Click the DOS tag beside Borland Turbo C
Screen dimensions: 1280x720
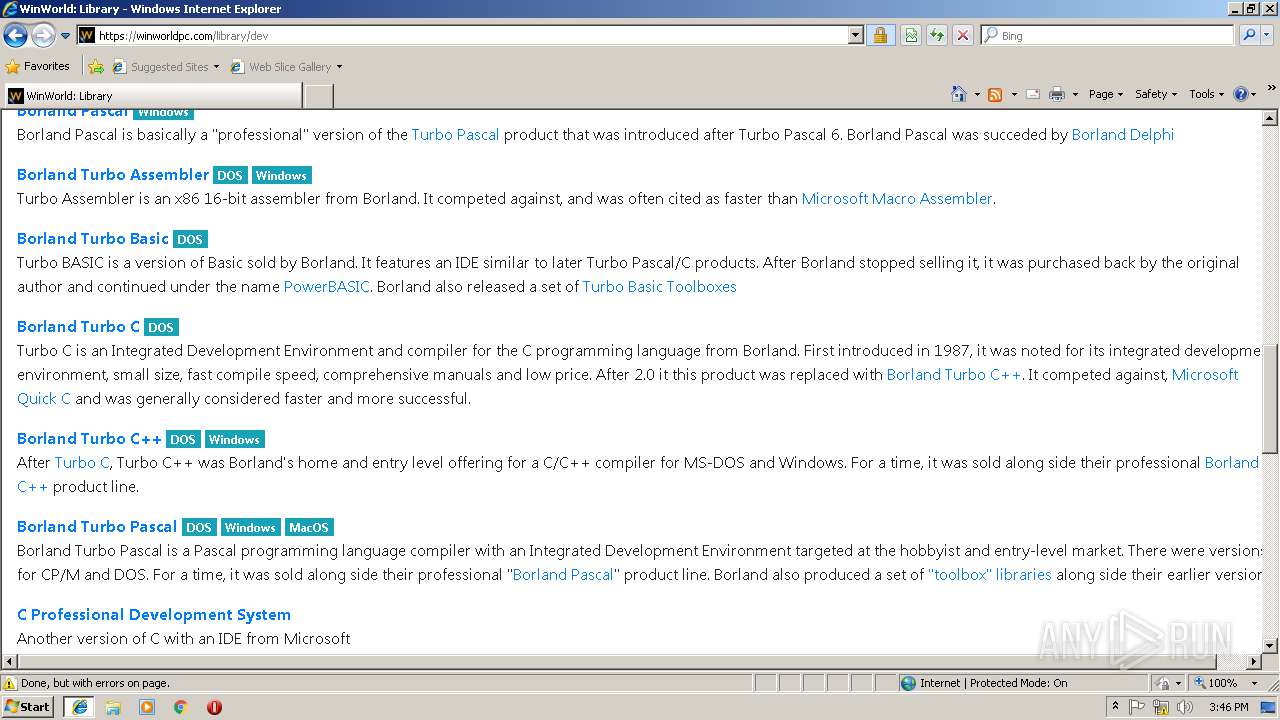[x=161, y=327]
